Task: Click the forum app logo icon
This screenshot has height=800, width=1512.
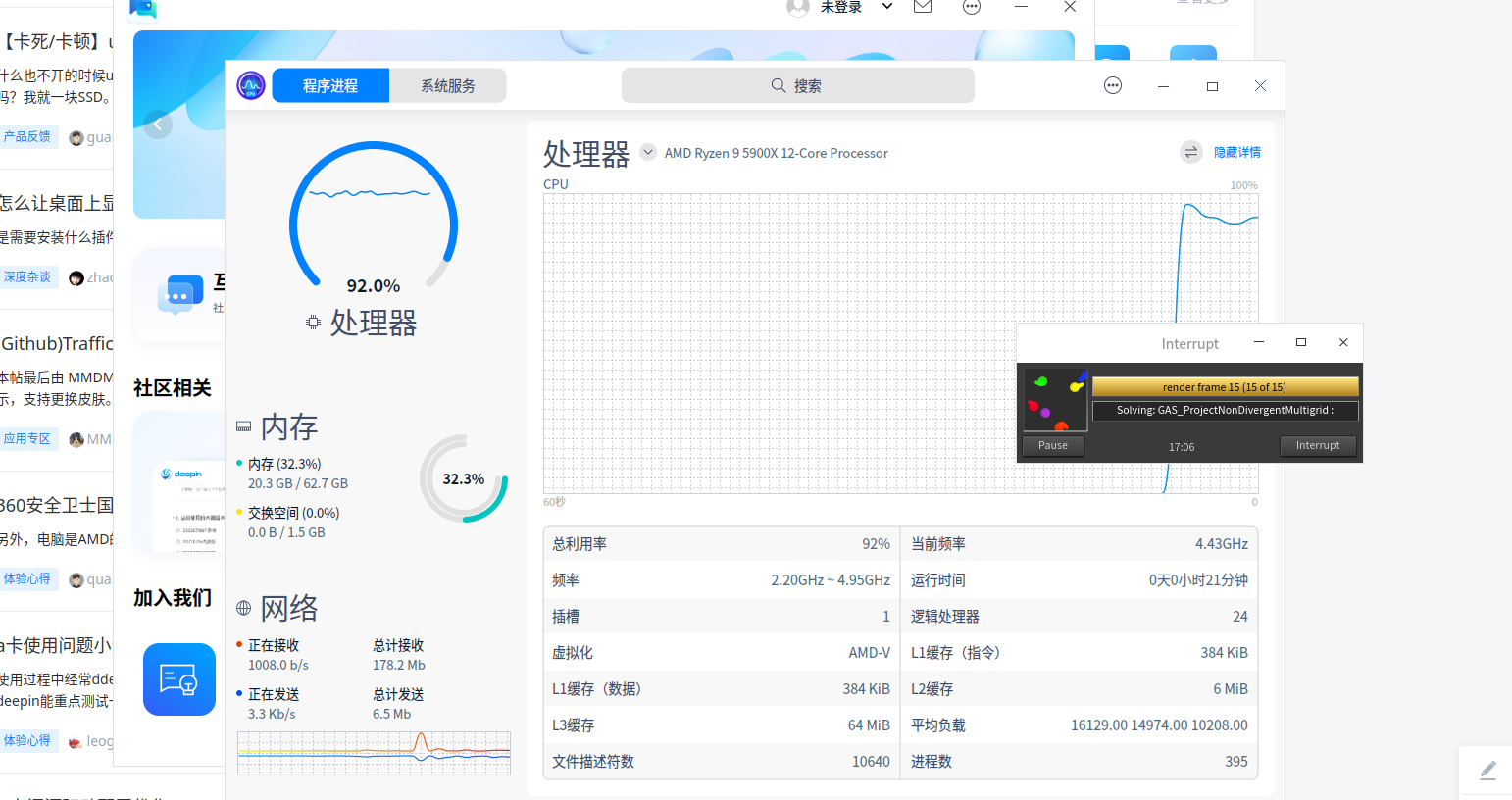Action: pos(143,8)
